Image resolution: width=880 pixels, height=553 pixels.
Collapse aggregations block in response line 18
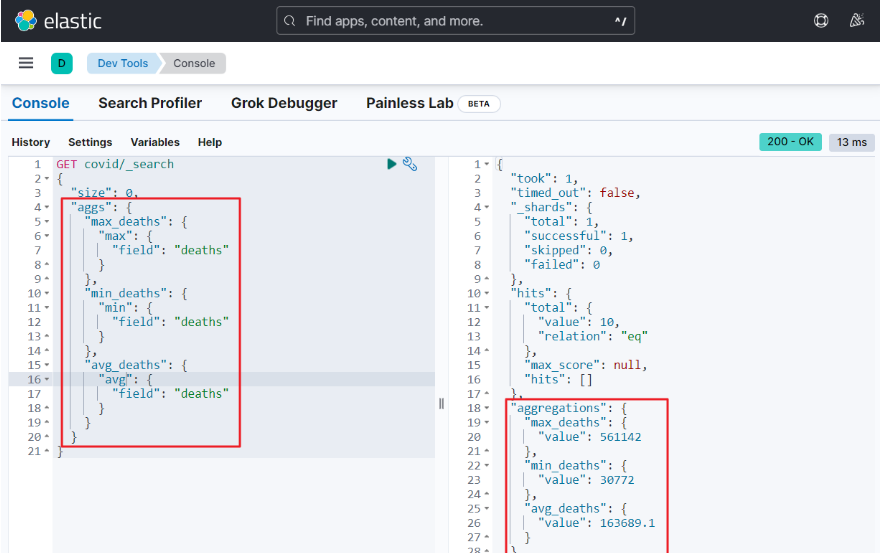click(x=487, y=408)
